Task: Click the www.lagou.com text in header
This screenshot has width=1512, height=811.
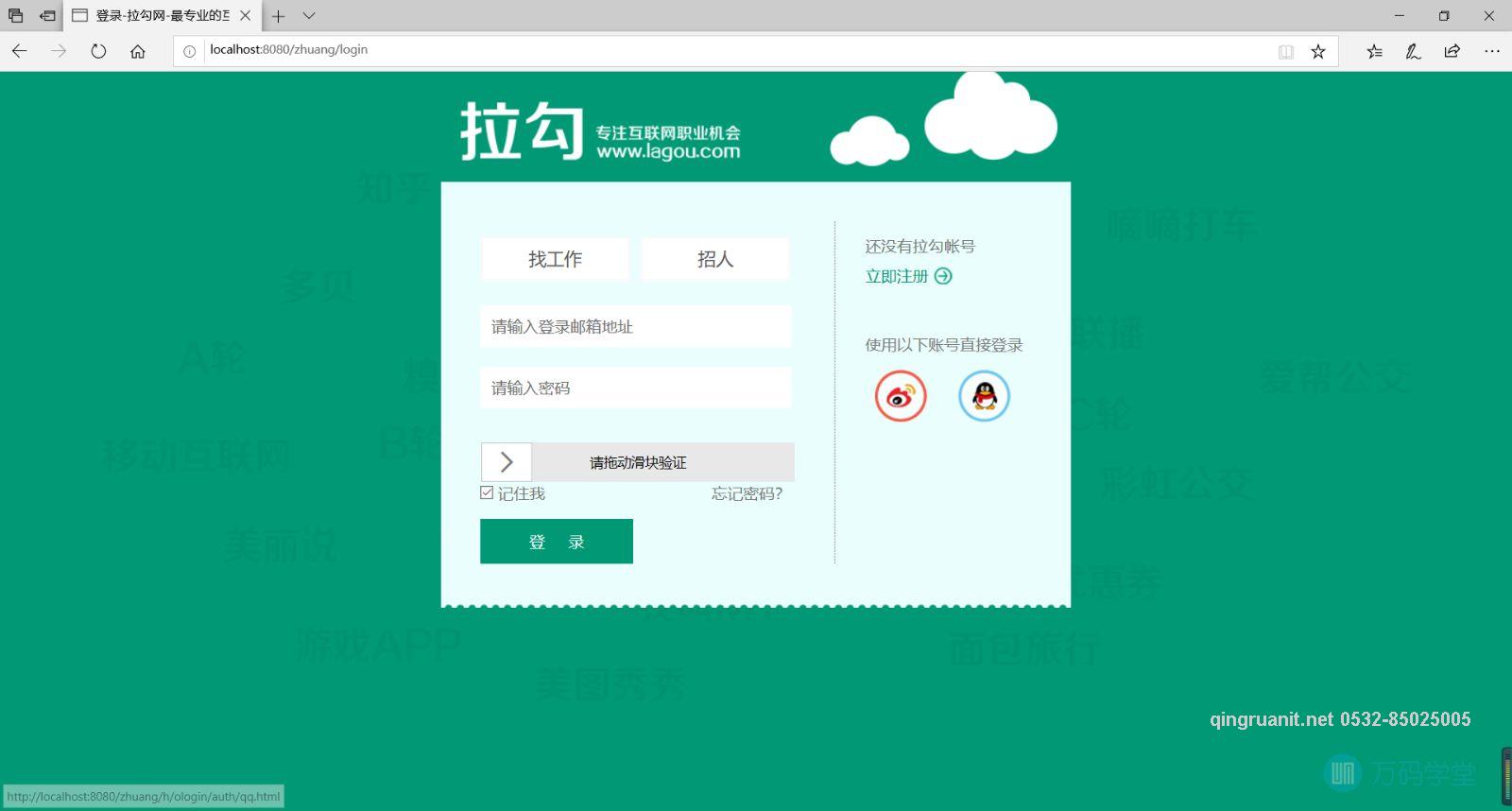Action: pos(668,151)
